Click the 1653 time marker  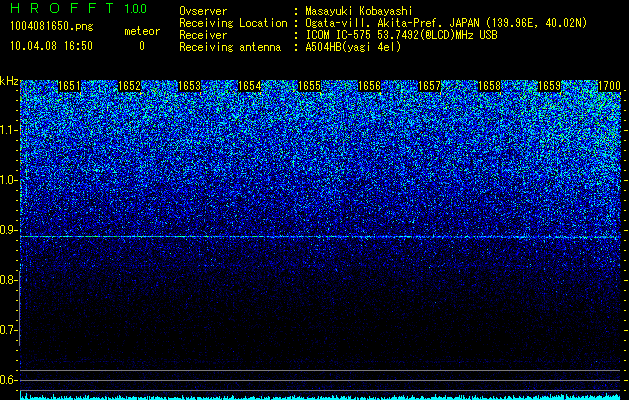[x=189, y=86]
